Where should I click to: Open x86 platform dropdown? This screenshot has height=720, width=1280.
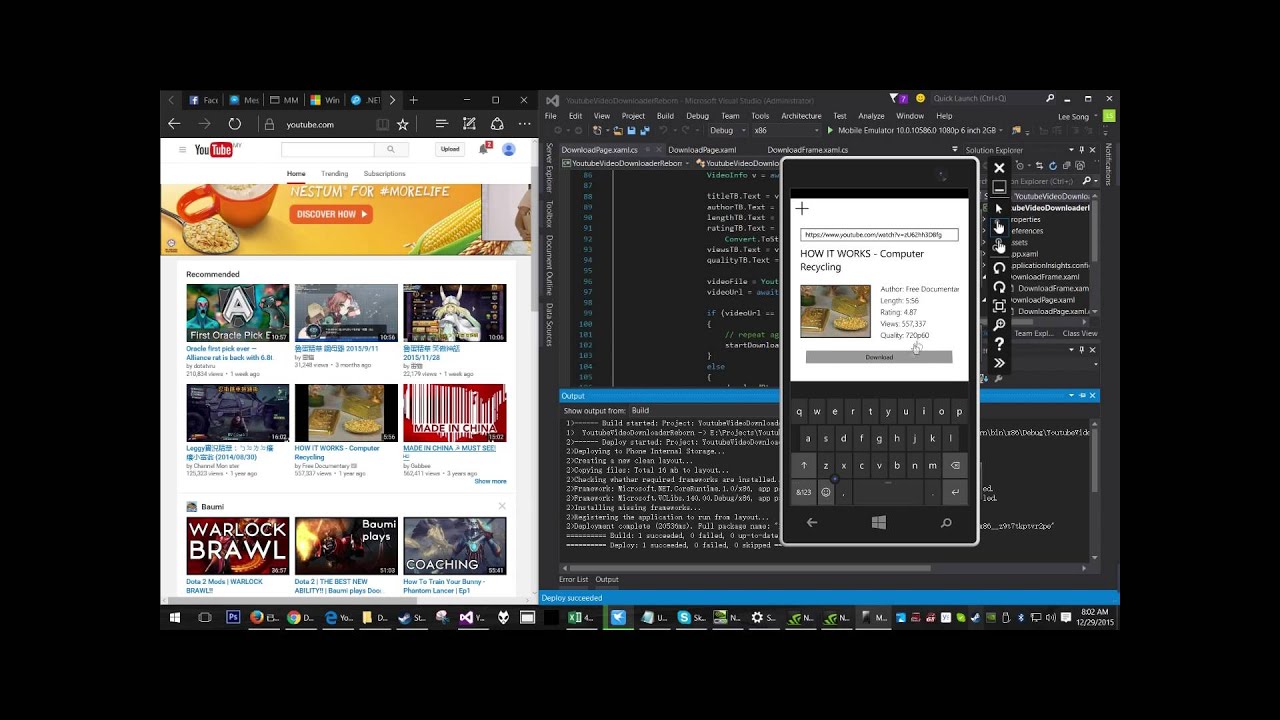785,130
